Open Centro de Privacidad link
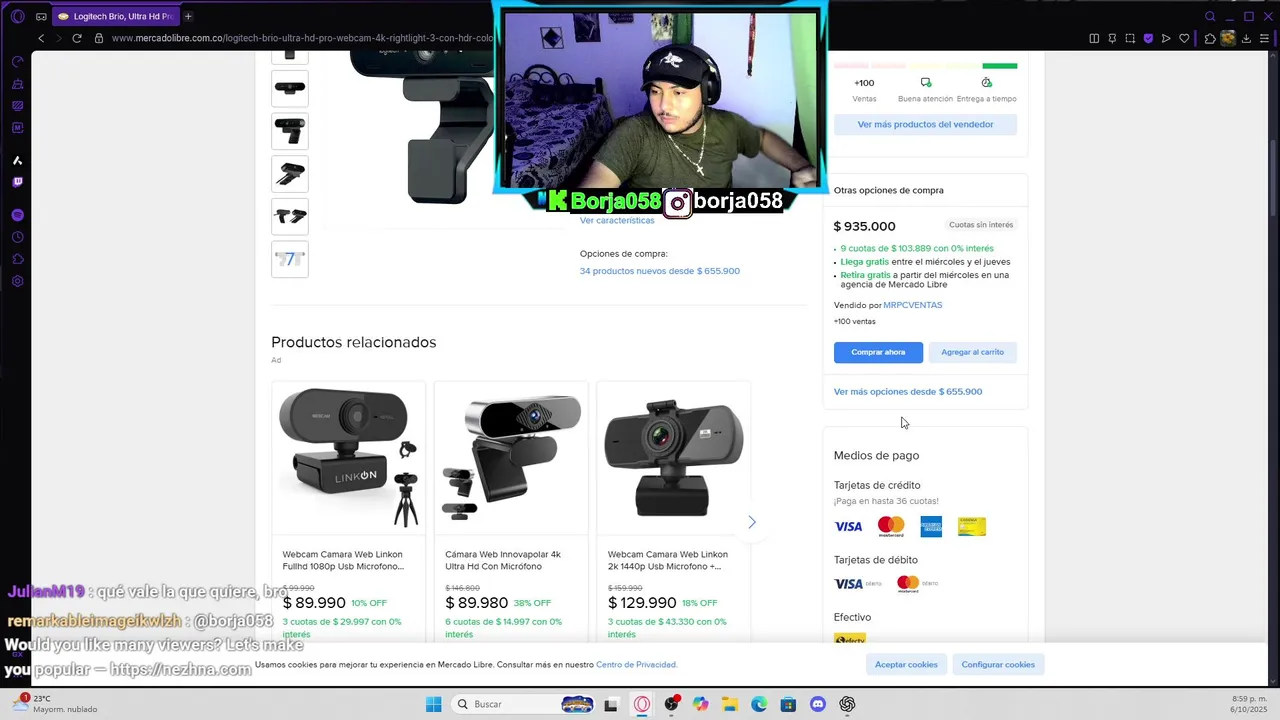Image resolution: width=1280 pixels, height=720 pixels. (636, 664)
